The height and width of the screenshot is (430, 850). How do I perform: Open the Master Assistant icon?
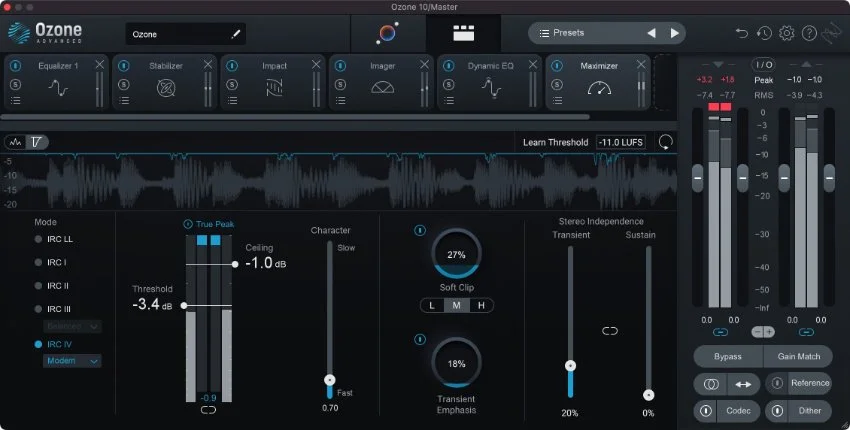[387, 33]
